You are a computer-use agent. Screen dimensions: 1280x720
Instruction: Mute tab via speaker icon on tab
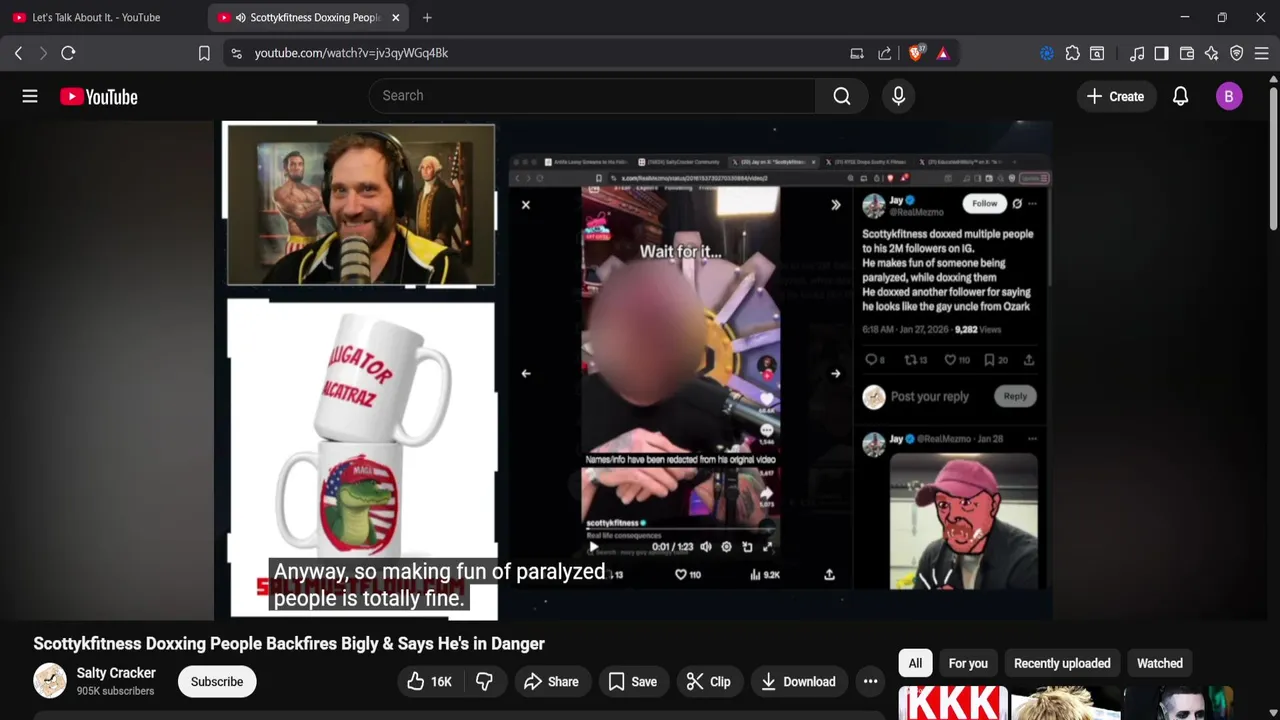pos(240,17)
